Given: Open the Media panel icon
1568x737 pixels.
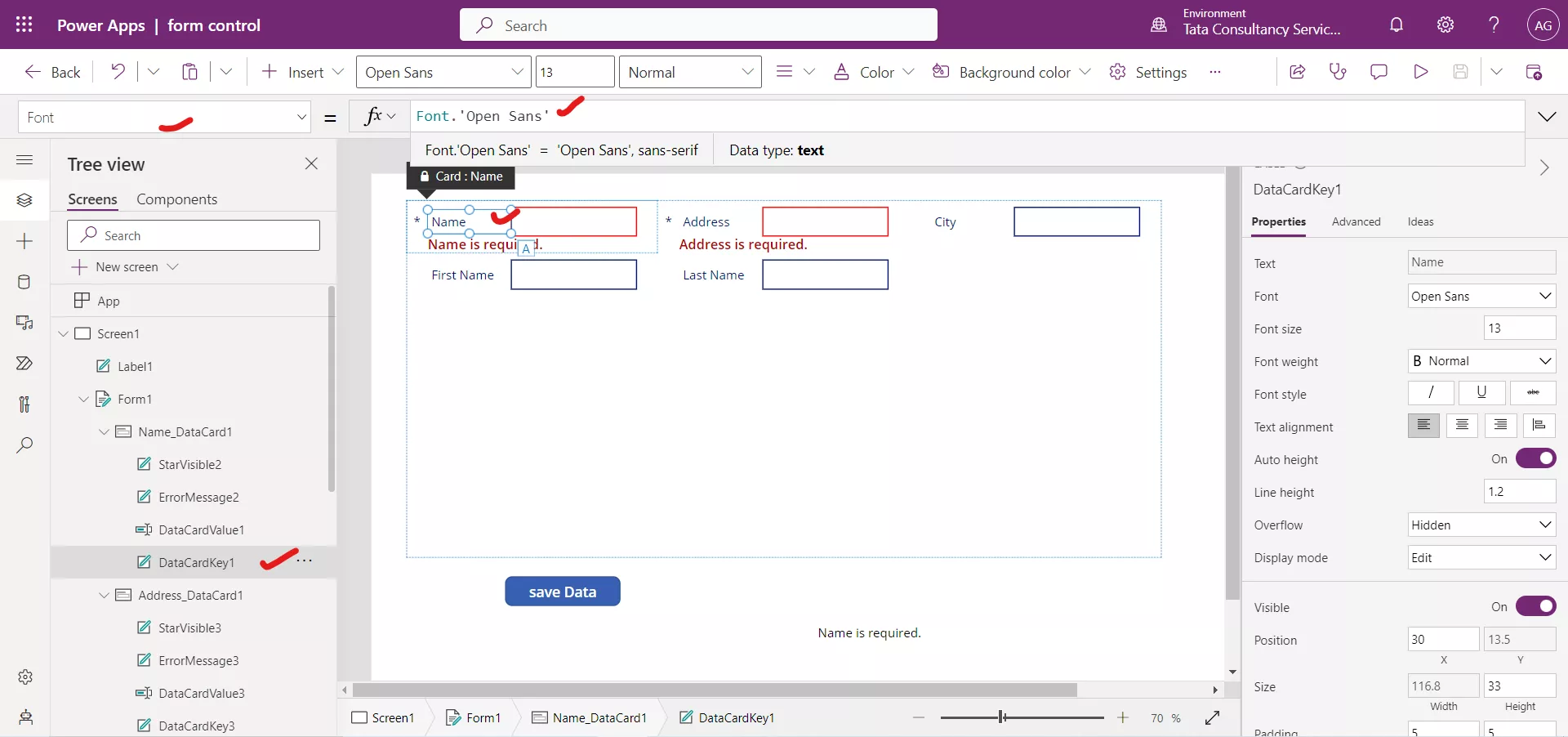Looking at the screenshot, I should [x=24, y=324].
